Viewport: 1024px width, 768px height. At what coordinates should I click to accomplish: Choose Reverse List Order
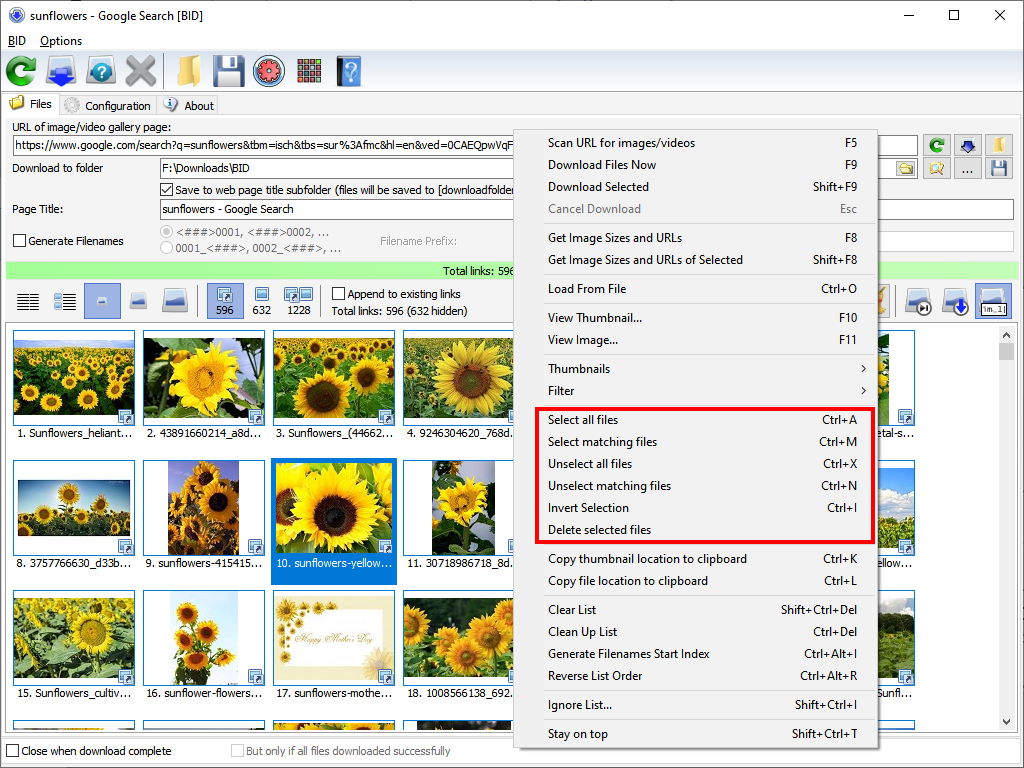[x=702, y=676]
